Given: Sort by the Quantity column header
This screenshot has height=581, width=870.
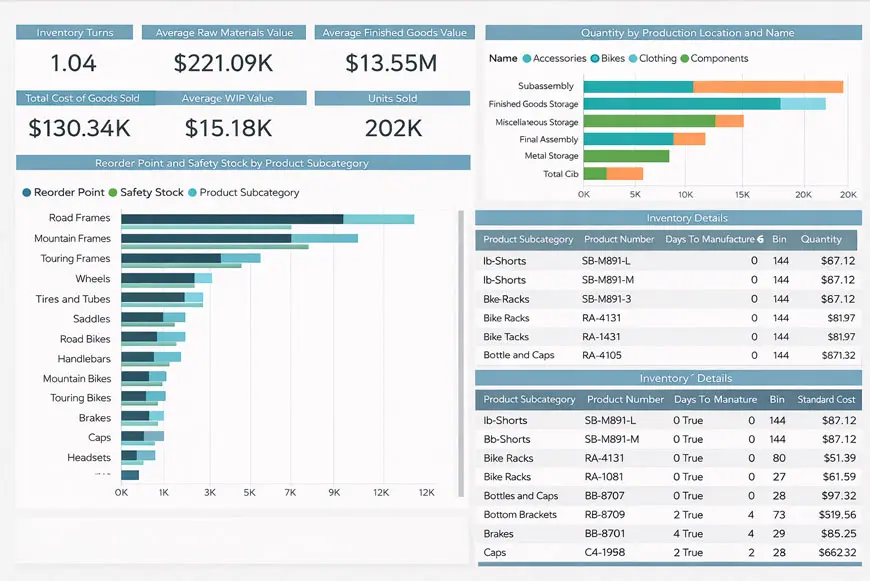Looking at the screenshot, I should click(x=821, y=239).
